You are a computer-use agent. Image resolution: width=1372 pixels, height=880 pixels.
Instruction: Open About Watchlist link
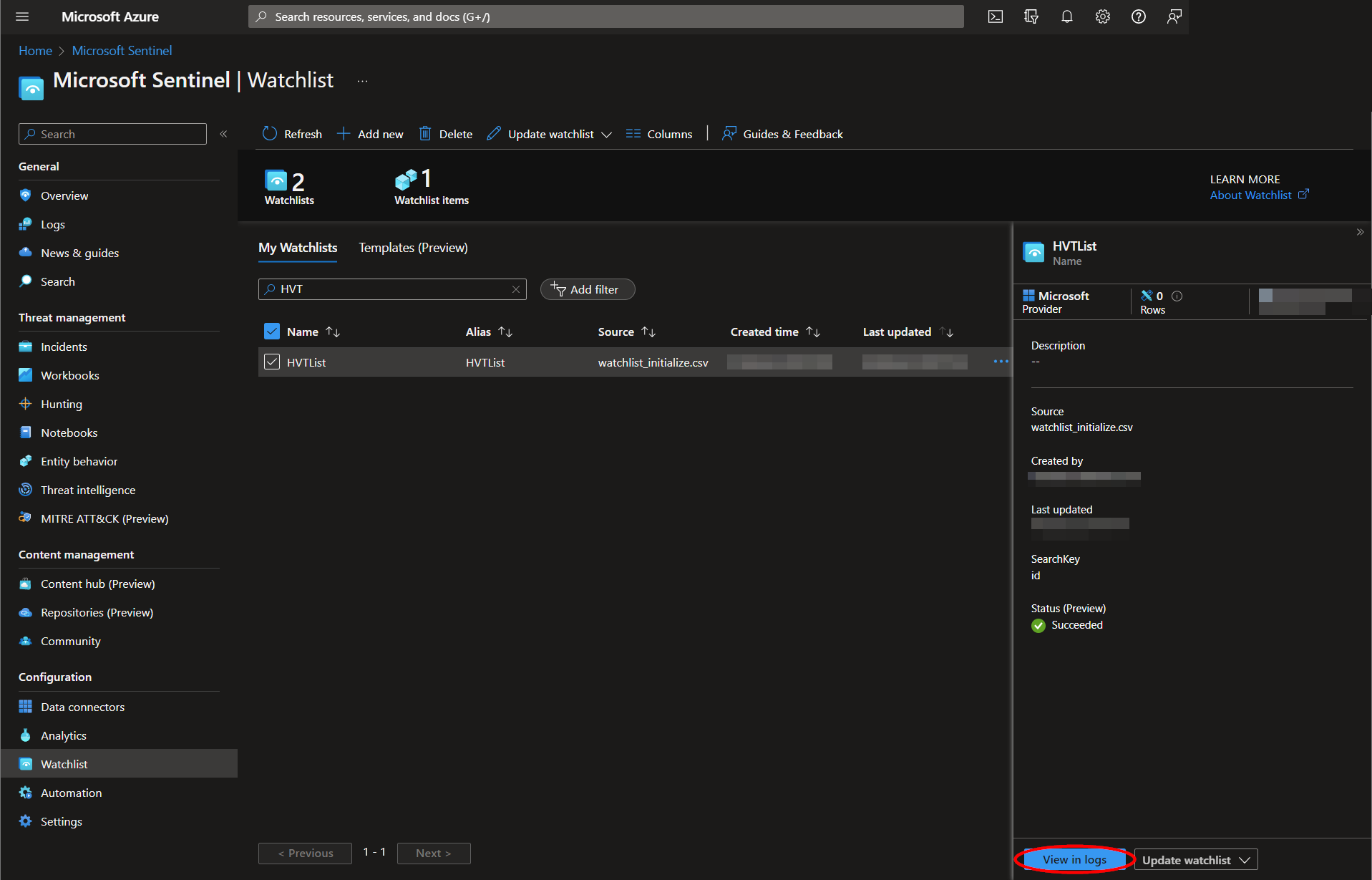1259,195
